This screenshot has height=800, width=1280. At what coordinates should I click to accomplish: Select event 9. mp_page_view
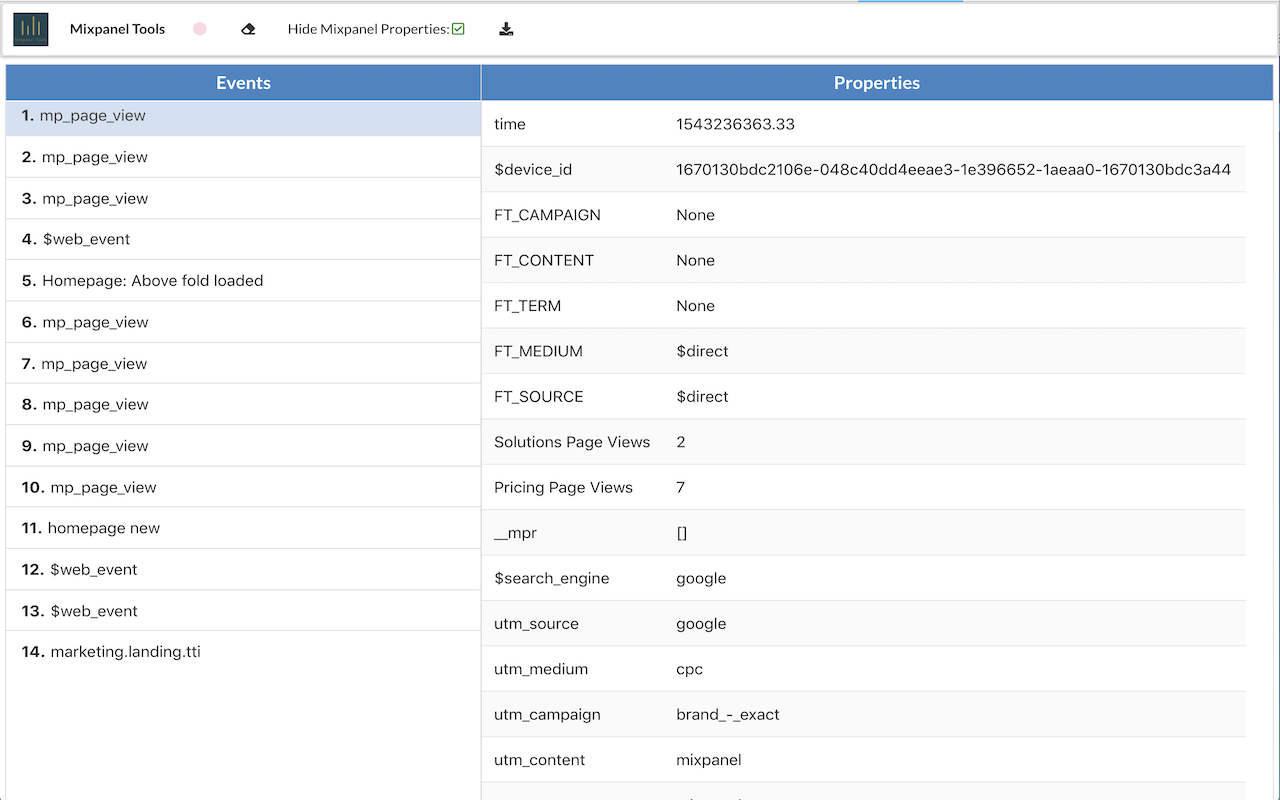(243, 446)
